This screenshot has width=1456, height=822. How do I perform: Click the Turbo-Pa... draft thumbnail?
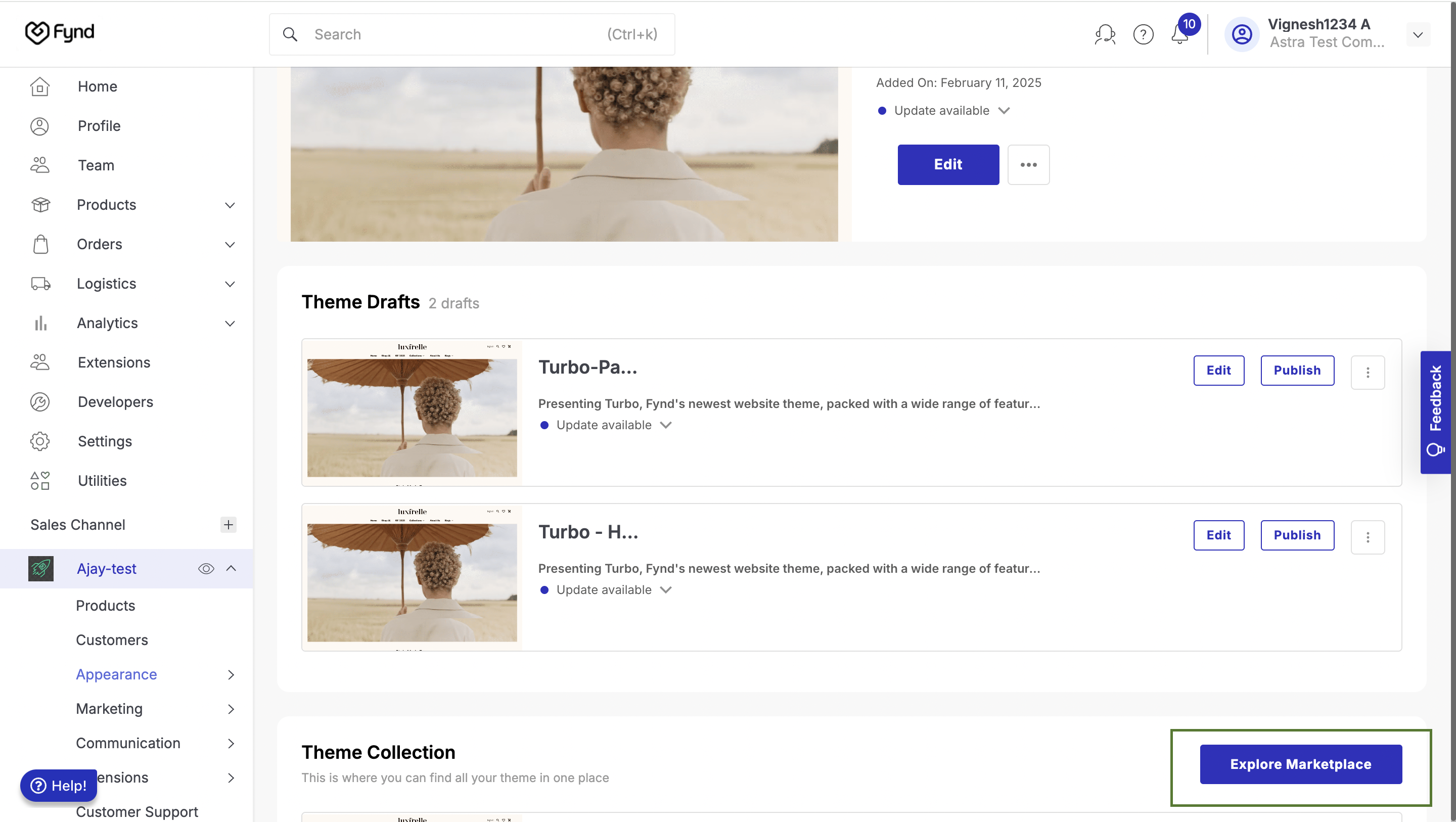coord(412,413)
